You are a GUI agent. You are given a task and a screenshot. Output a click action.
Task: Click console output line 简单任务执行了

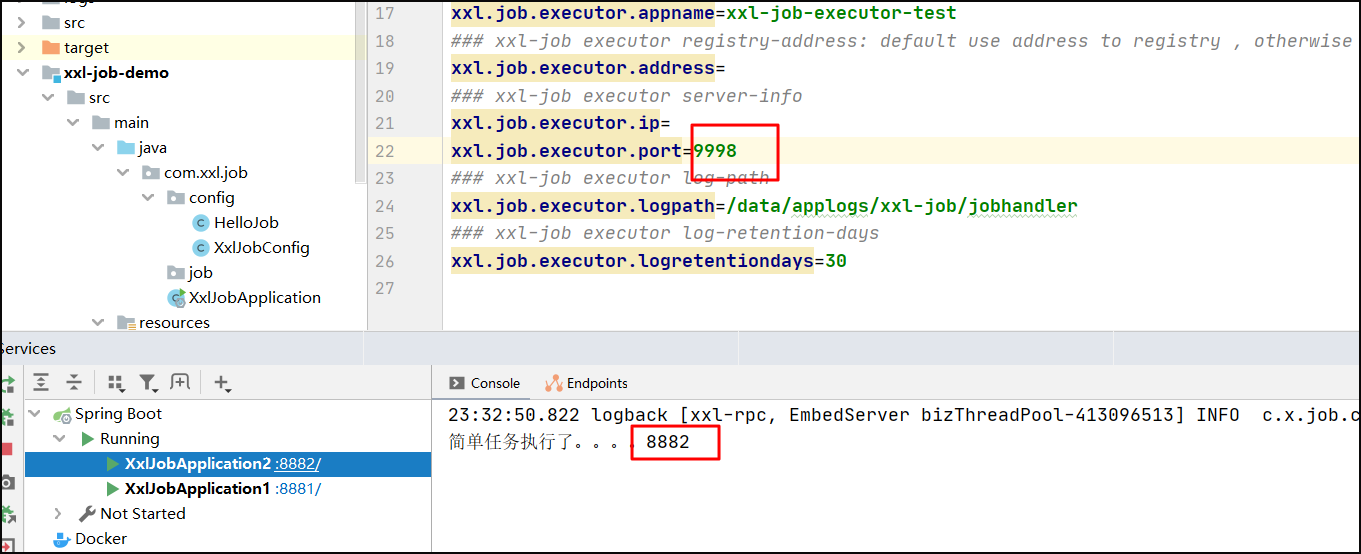(568, 441)
